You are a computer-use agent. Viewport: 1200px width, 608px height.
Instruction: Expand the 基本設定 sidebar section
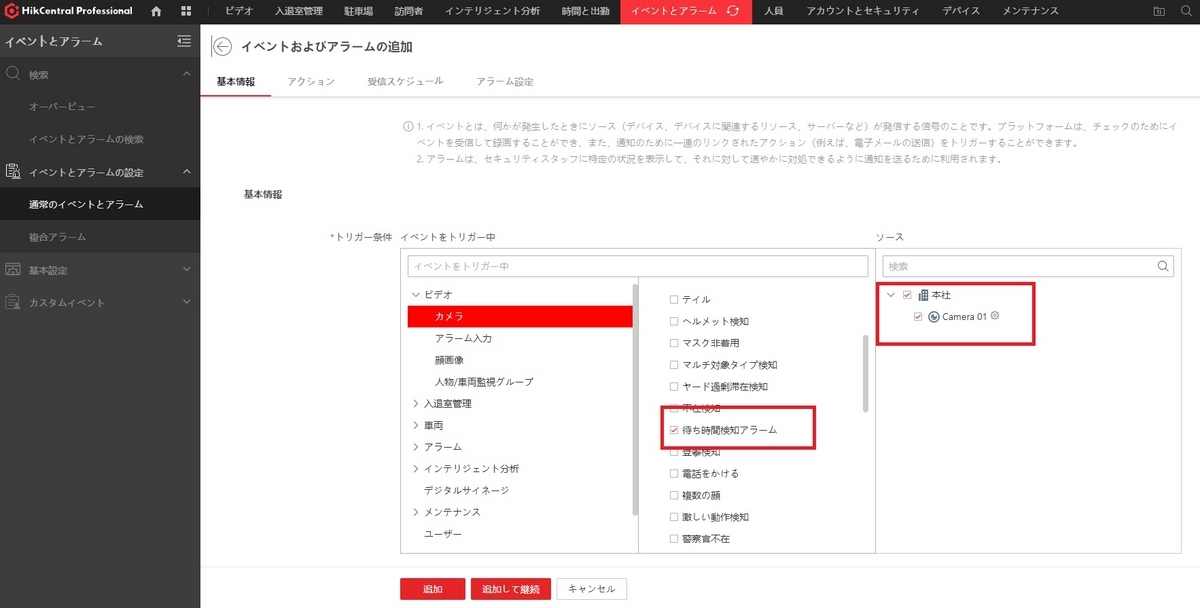click(x=186, y=270)
